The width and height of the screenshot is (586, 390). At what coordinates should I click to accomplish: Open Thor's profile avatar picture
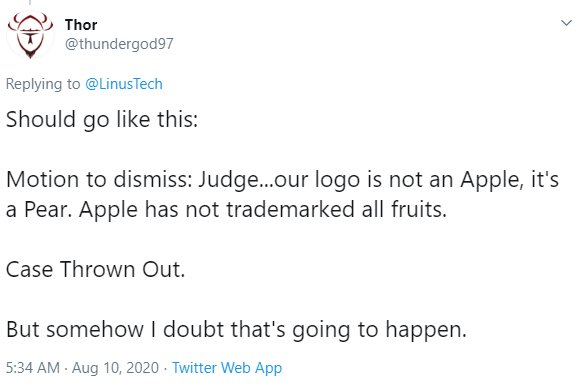[x=30, y=35]
